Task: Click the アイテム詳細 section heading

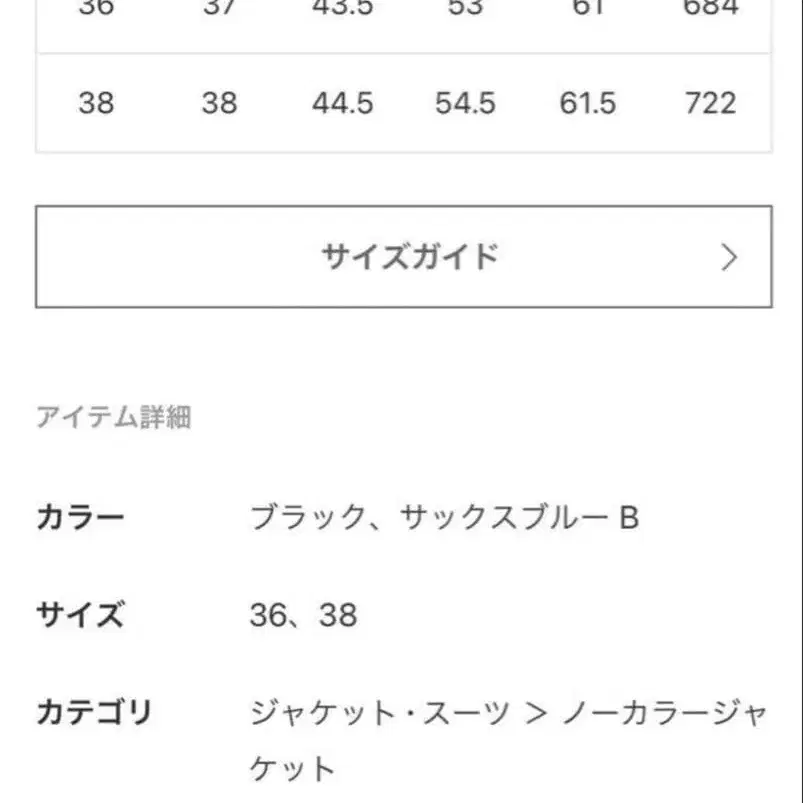Action: coord(113,417)
